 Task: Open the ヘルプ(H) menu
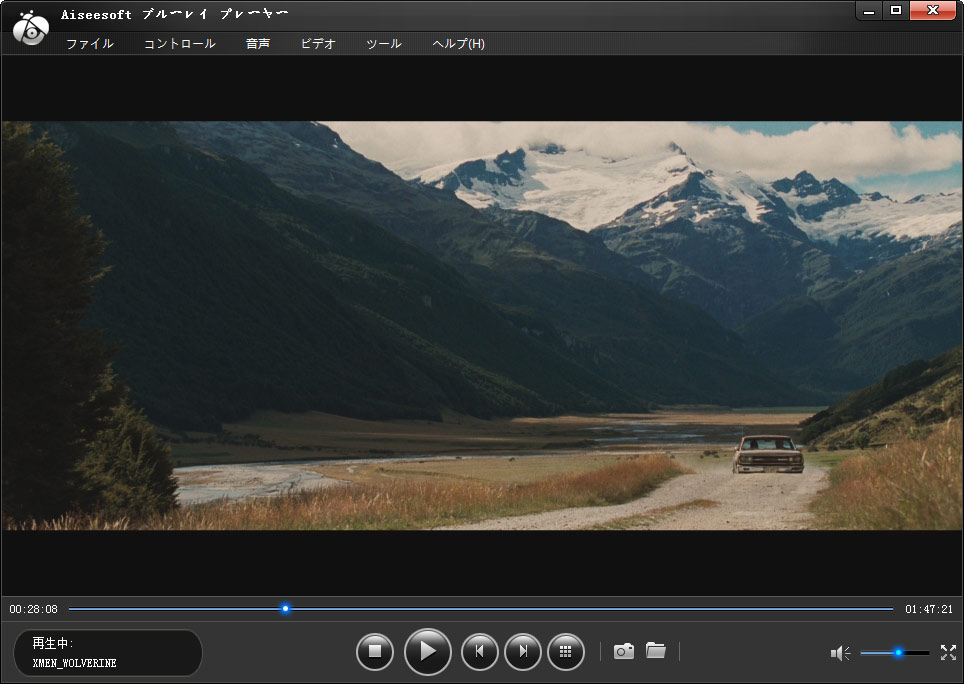tap(458, 44)
